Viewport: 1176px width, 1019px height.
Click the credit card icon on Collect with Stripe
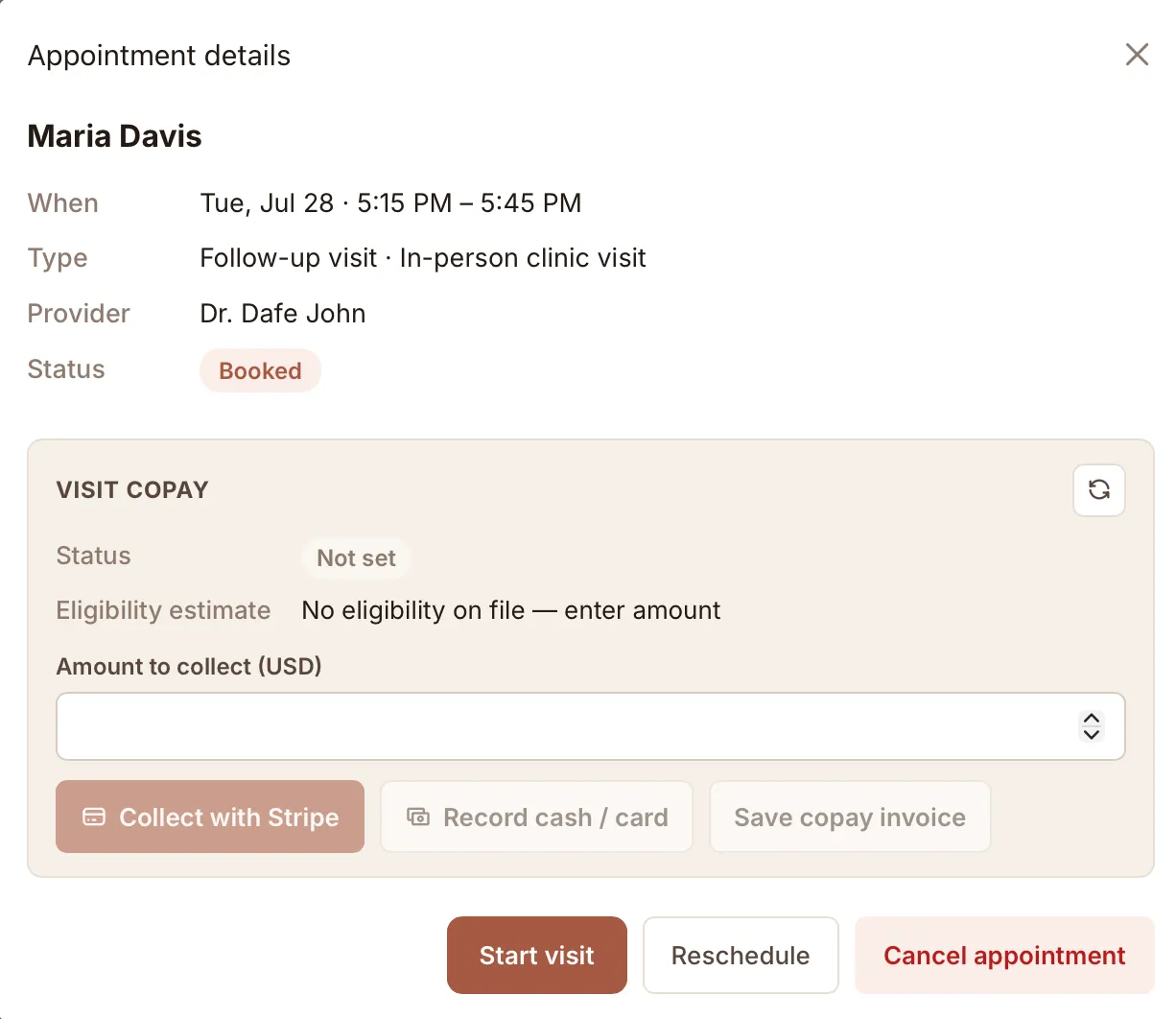pyautogui.click(x=94, y=817)
